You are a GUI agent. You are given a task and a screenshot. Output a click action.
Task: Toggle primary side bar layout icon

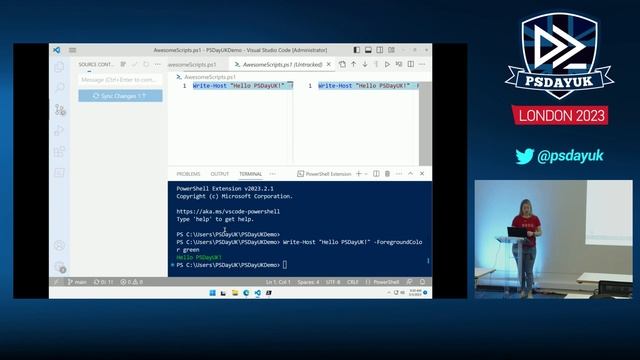(x=357, y=50)
